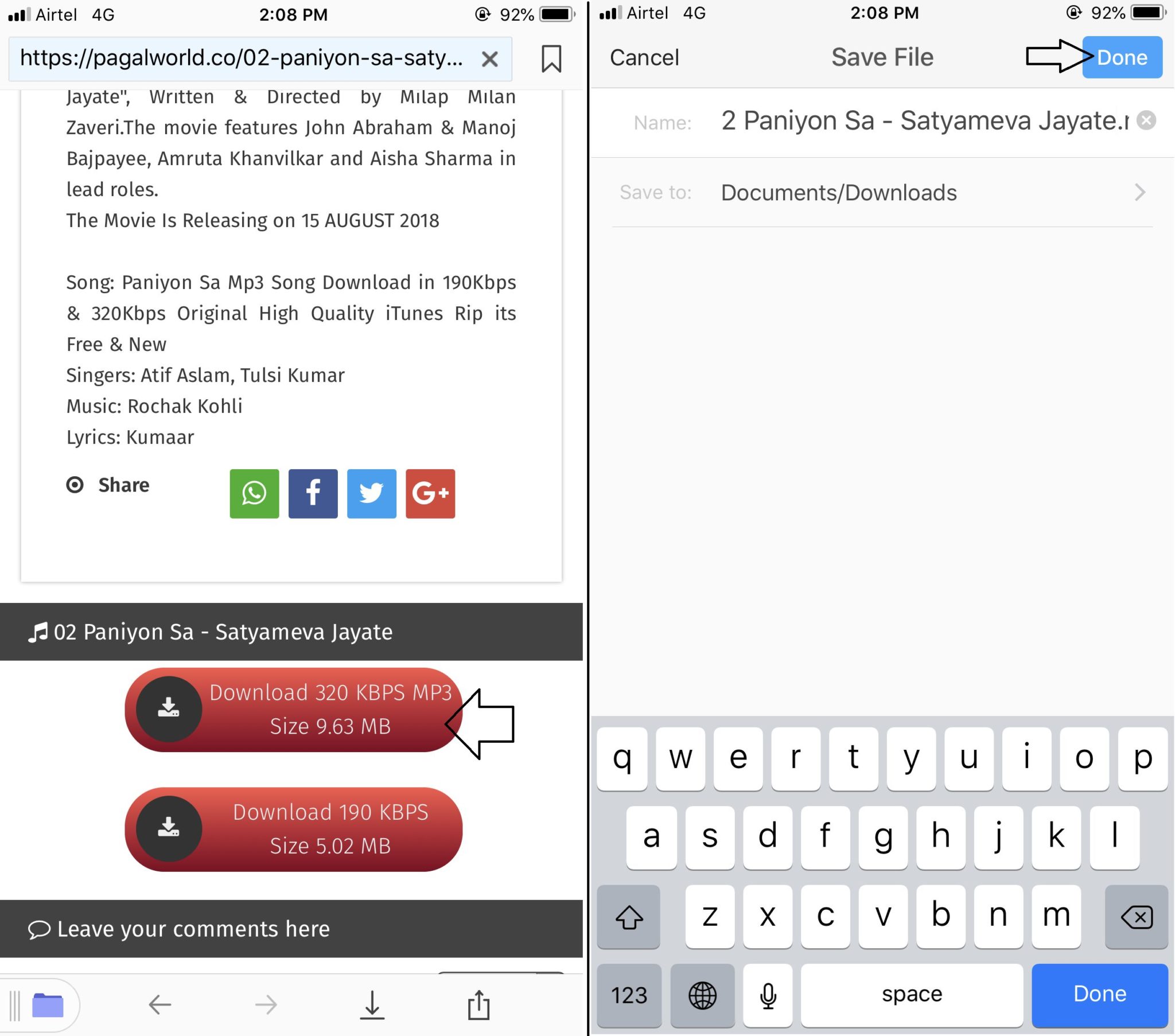Screen dimensions: 1175x1036
Task: Tap the h key
Action: (x=941, y=837)
